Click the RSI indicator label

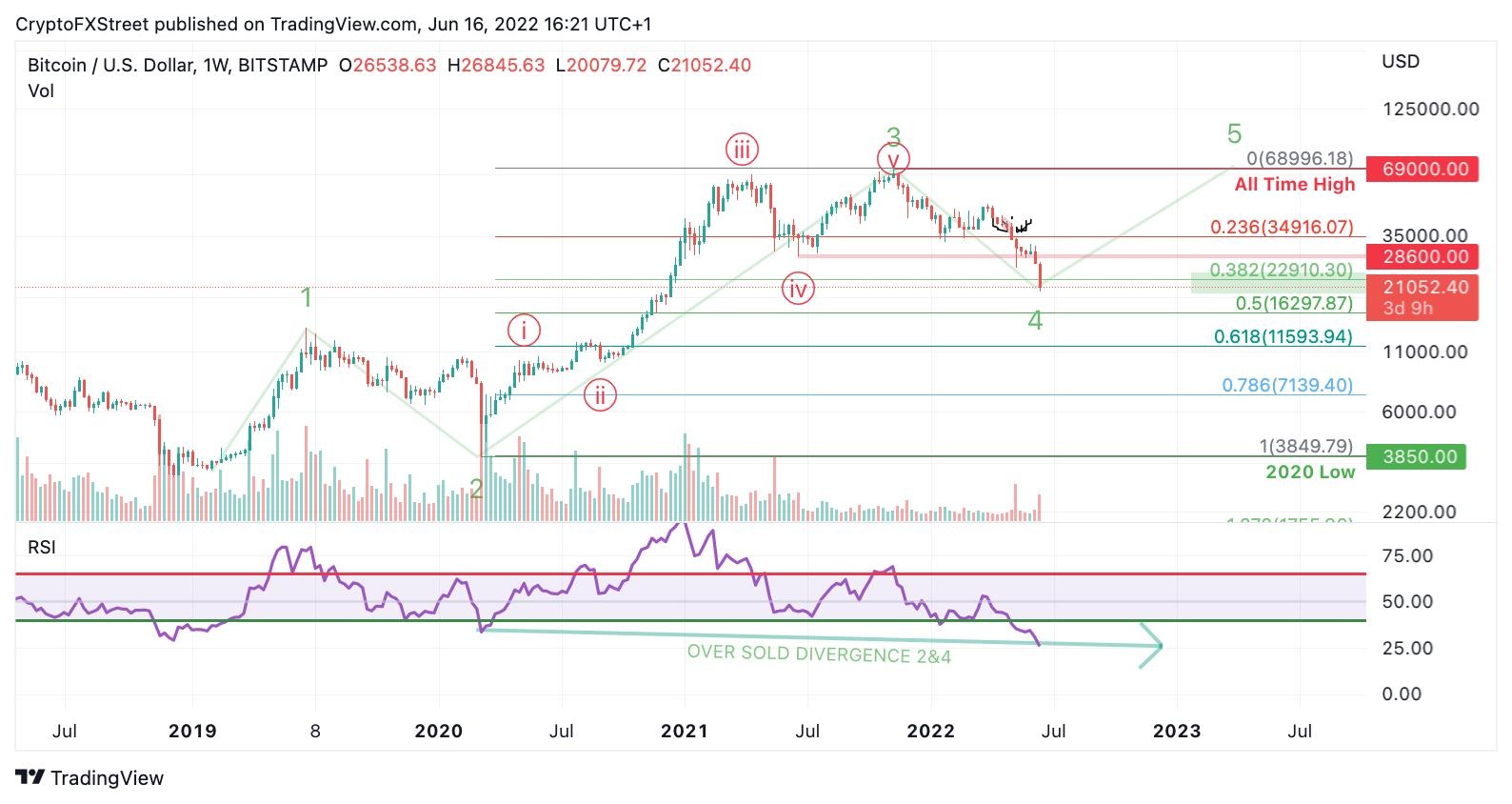(42, 548)
